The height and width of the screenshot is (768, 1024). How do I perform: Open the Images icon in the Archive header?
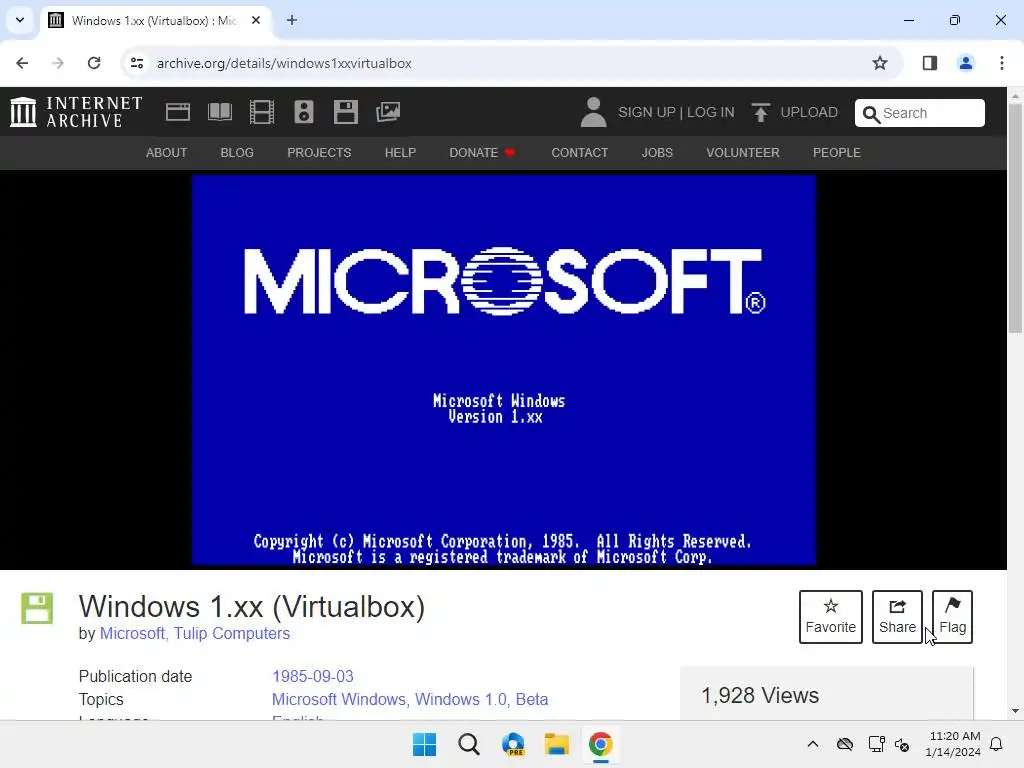388,112
